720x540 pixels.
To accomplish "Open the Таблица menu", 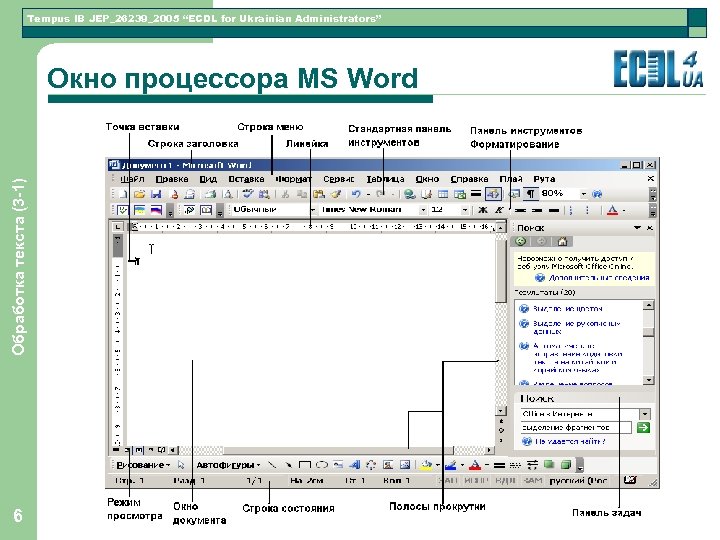I will 385,179.
